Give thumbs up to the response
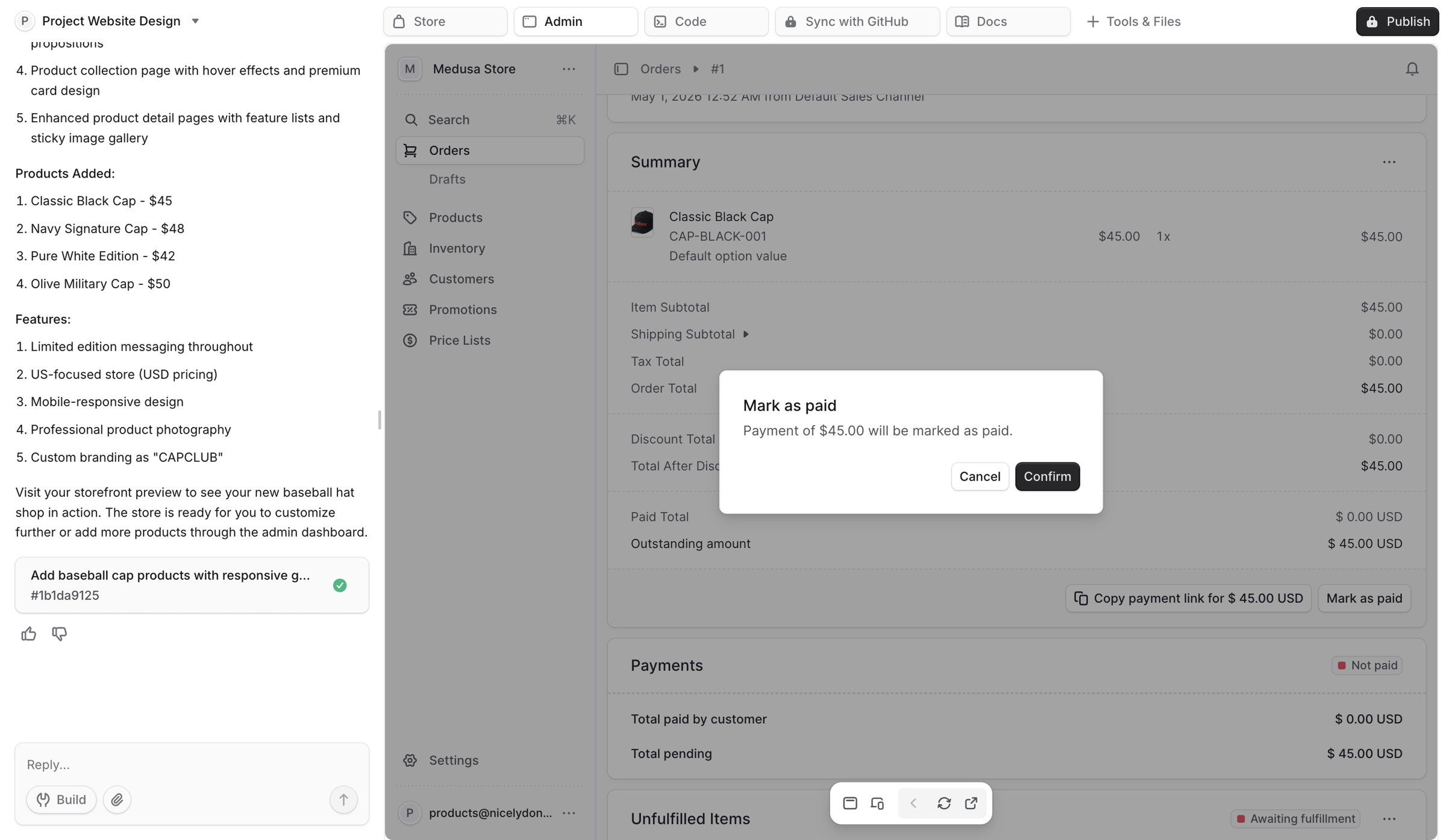The image size is (1446, 840). pos(28,633)
